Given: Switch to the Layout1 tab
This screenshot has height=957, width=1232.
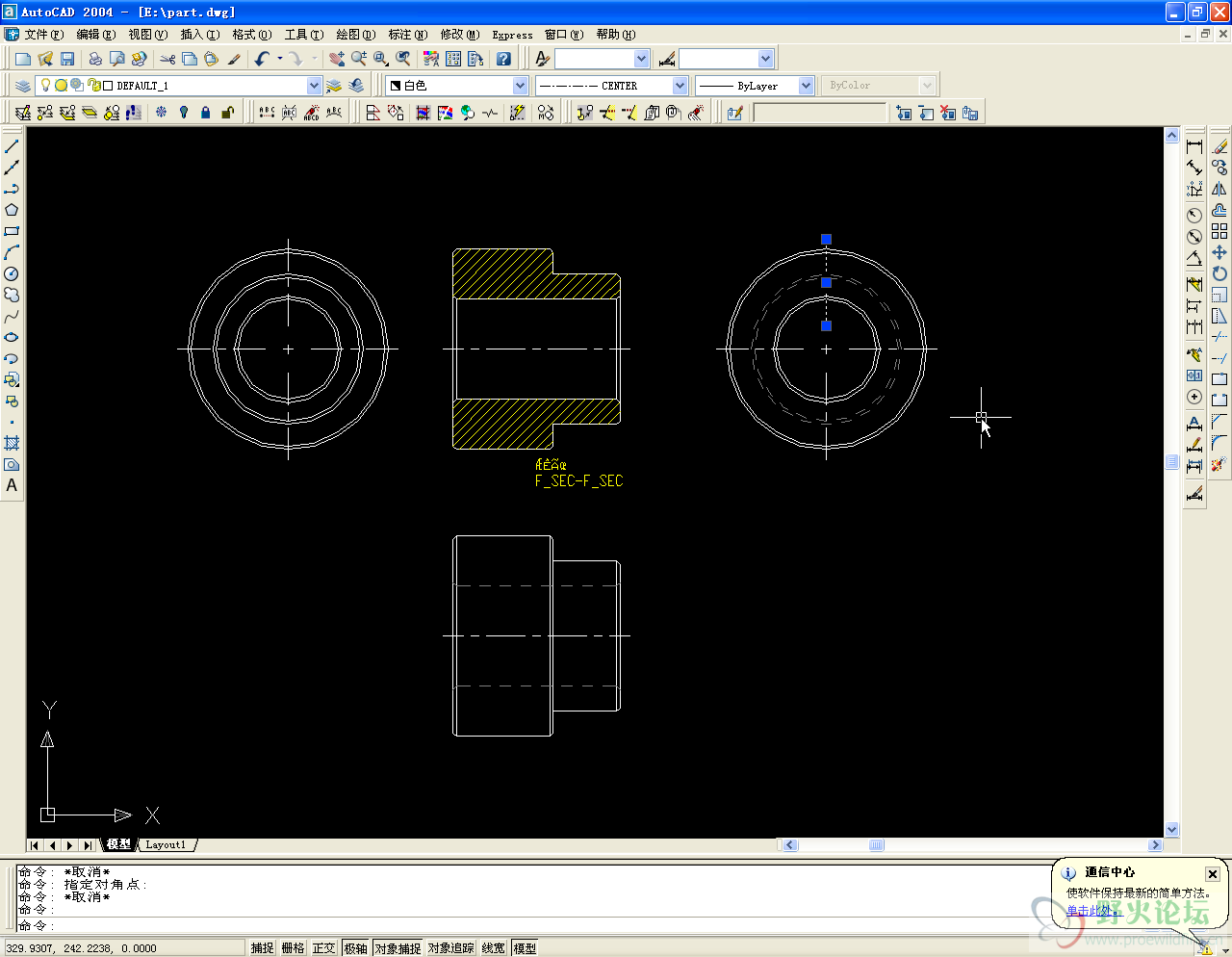Looking at the screenshot, I should click(x=166, y=844).
